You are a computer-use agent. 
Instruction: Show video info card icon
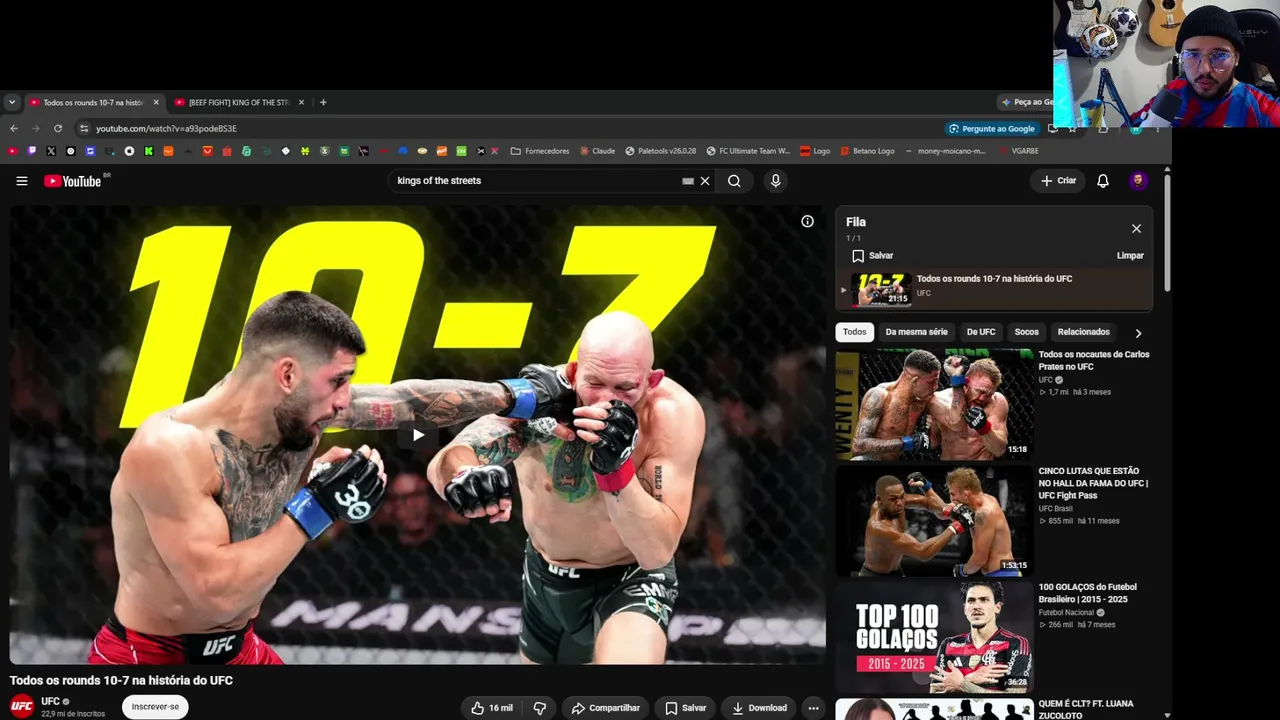pos(807,221)
